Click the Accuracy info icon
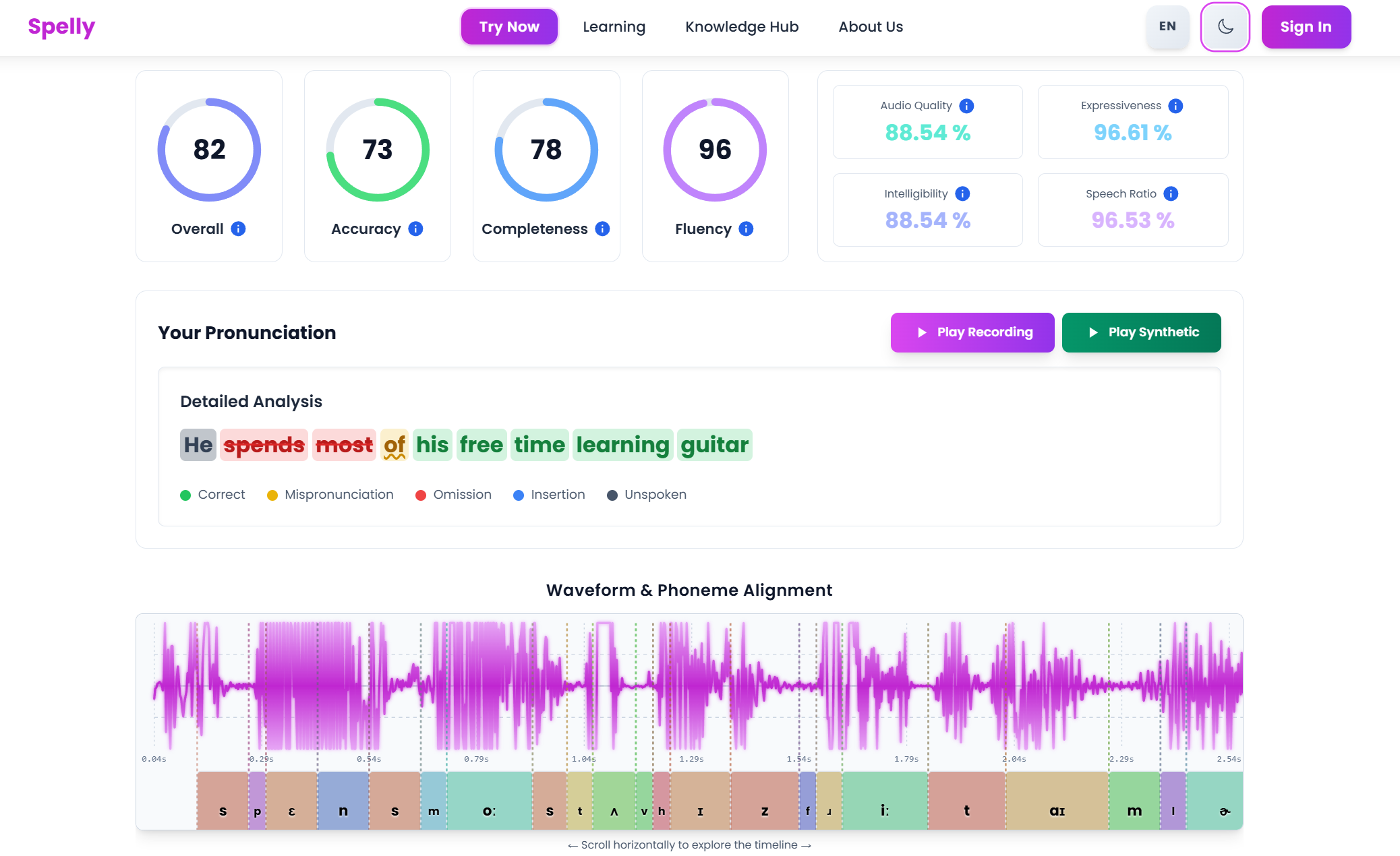Viewport: 1400px width, 856px height. 416,229
